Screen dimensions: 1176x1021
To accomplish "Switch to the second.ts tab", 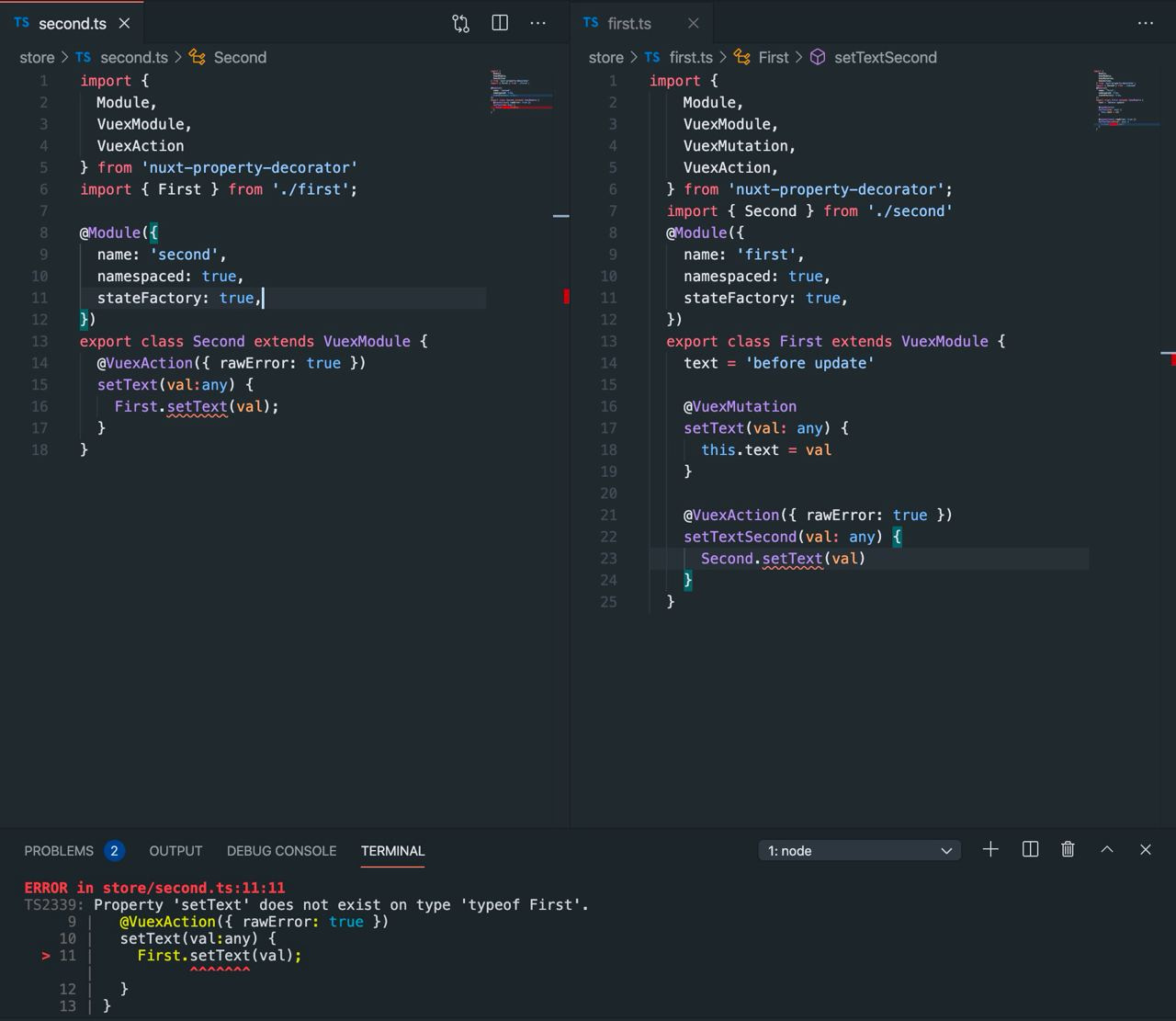I will (x=72, y=23).
